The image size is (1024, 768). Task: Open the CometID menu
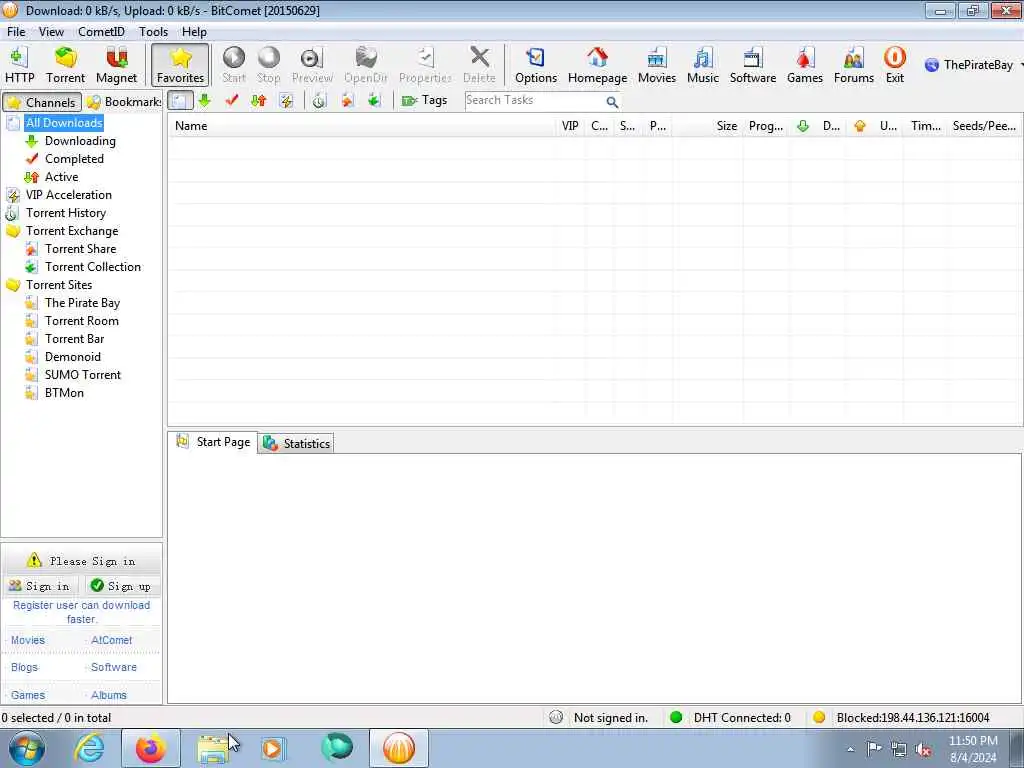101,31
